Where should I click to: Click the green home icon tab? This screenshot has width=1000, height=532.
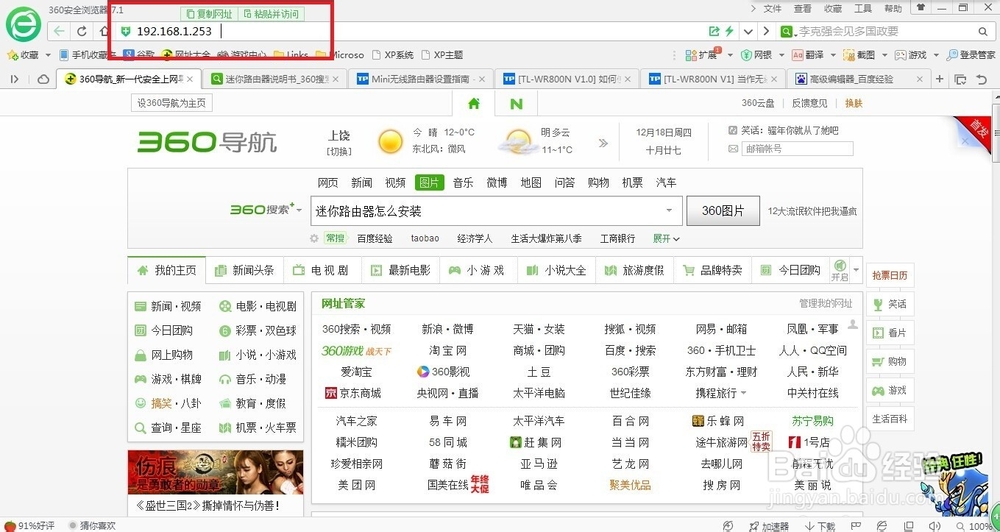[473, 103]
